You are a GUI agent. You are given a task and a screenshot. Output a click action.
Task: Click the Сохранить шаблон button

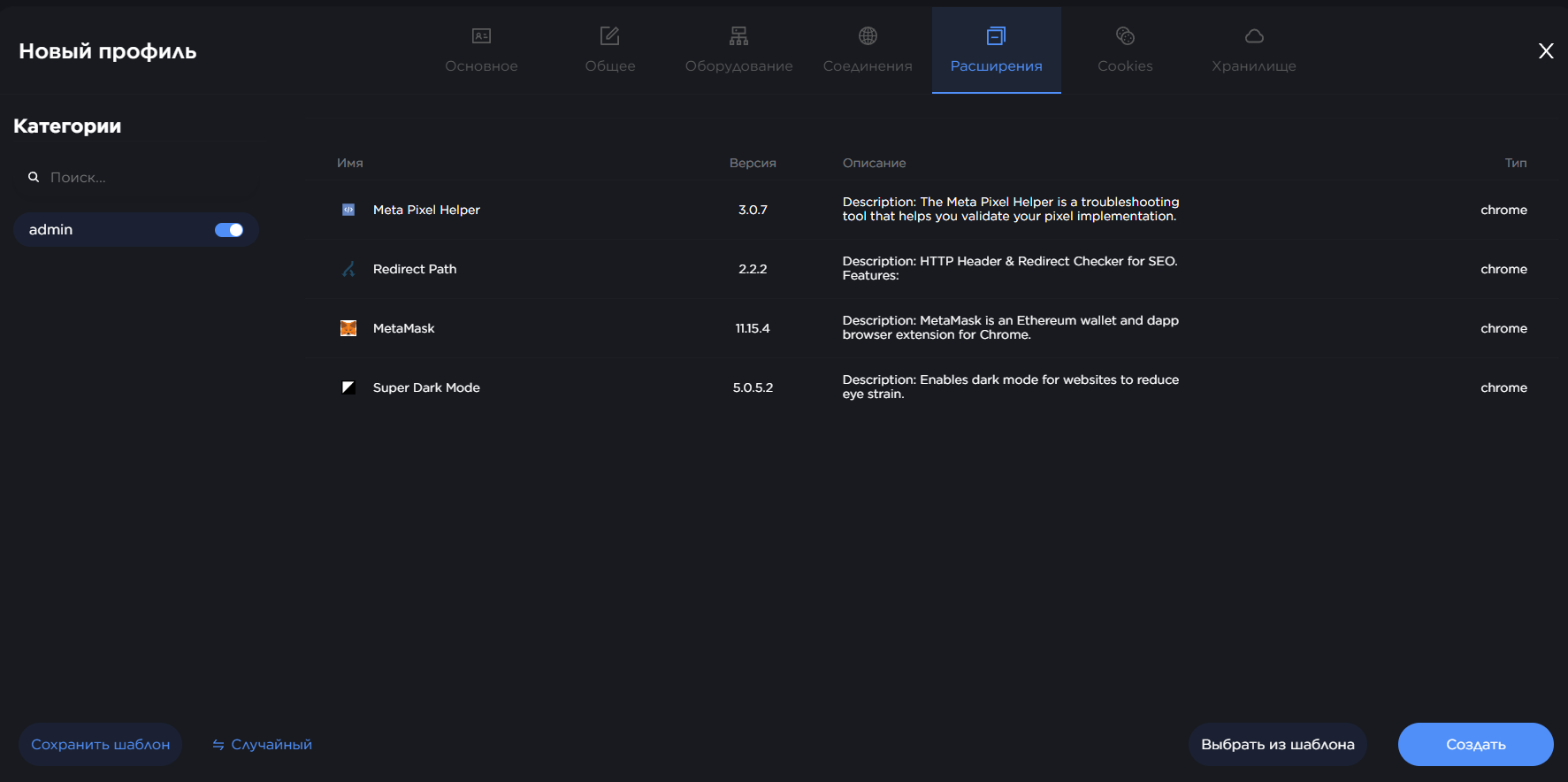pos(101,745)
